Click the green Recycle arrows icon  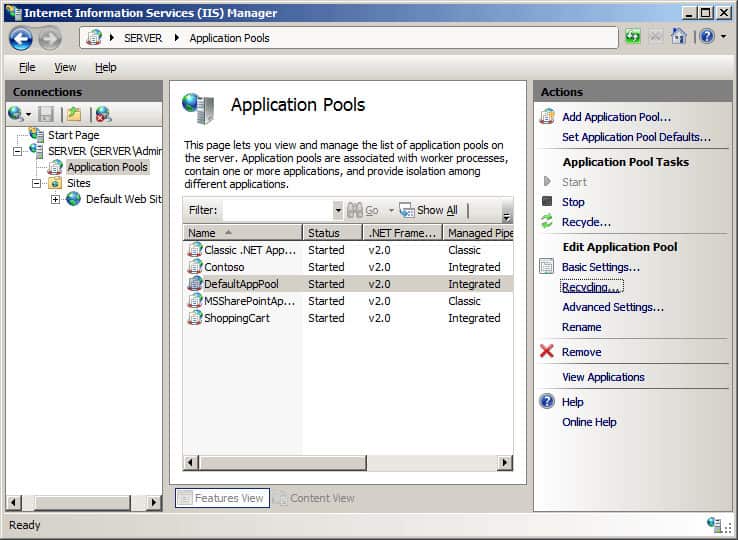547,222
